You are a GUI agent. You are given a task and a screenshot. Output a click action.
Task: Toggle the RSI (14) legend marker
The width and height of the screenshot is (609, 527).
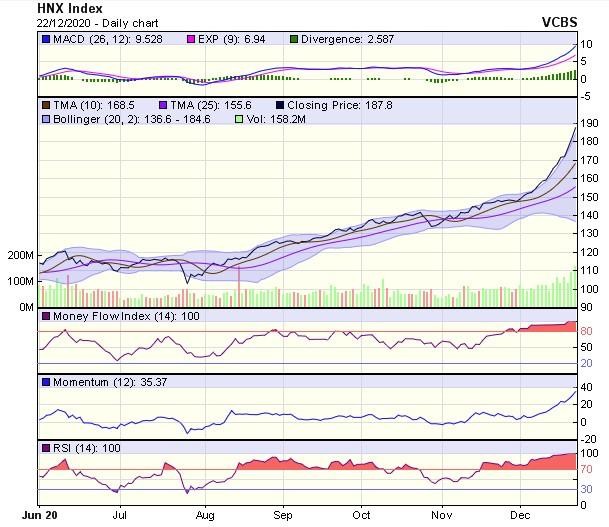[46, 448]
